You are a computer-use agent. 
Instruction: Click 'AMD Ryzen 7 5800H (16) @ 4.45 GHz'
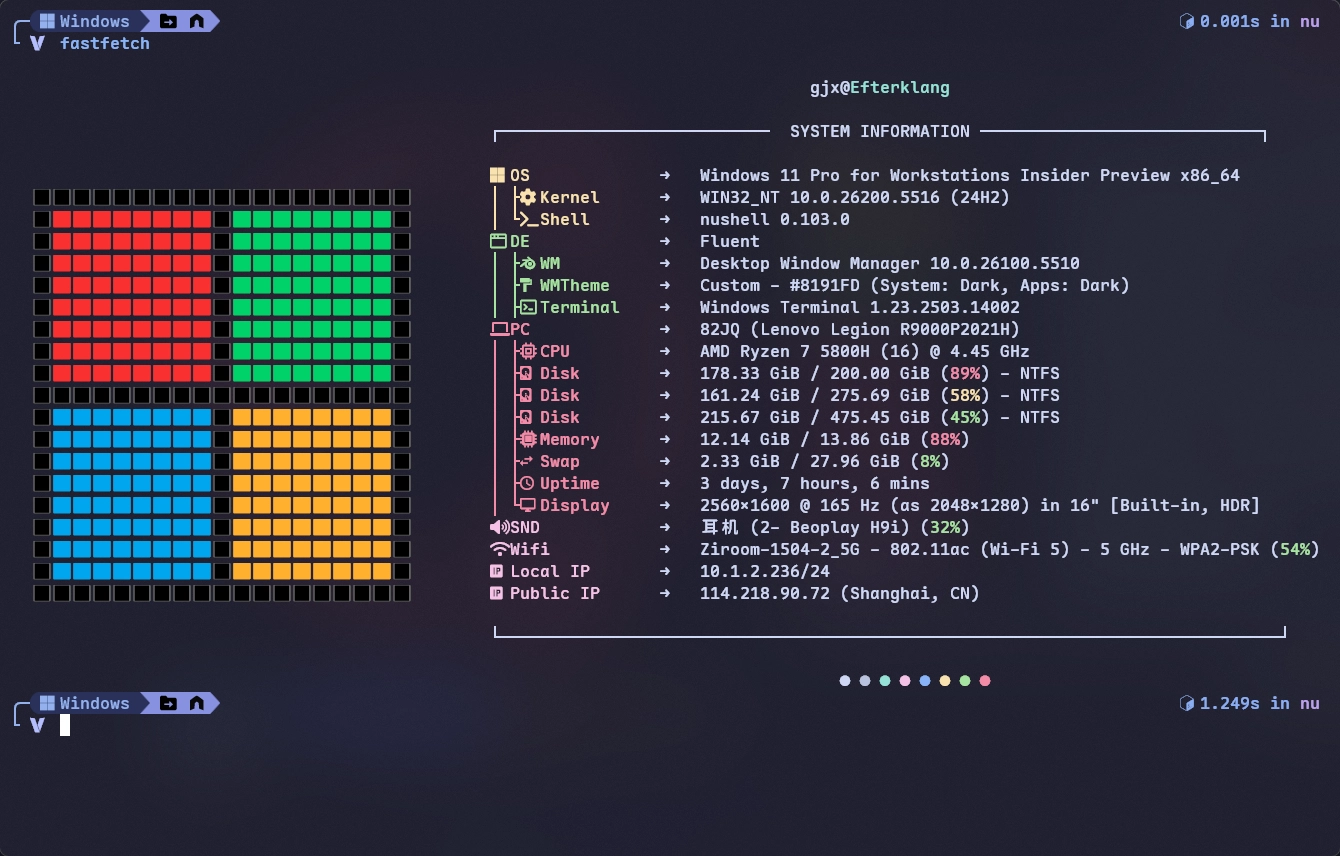(865, 351)
